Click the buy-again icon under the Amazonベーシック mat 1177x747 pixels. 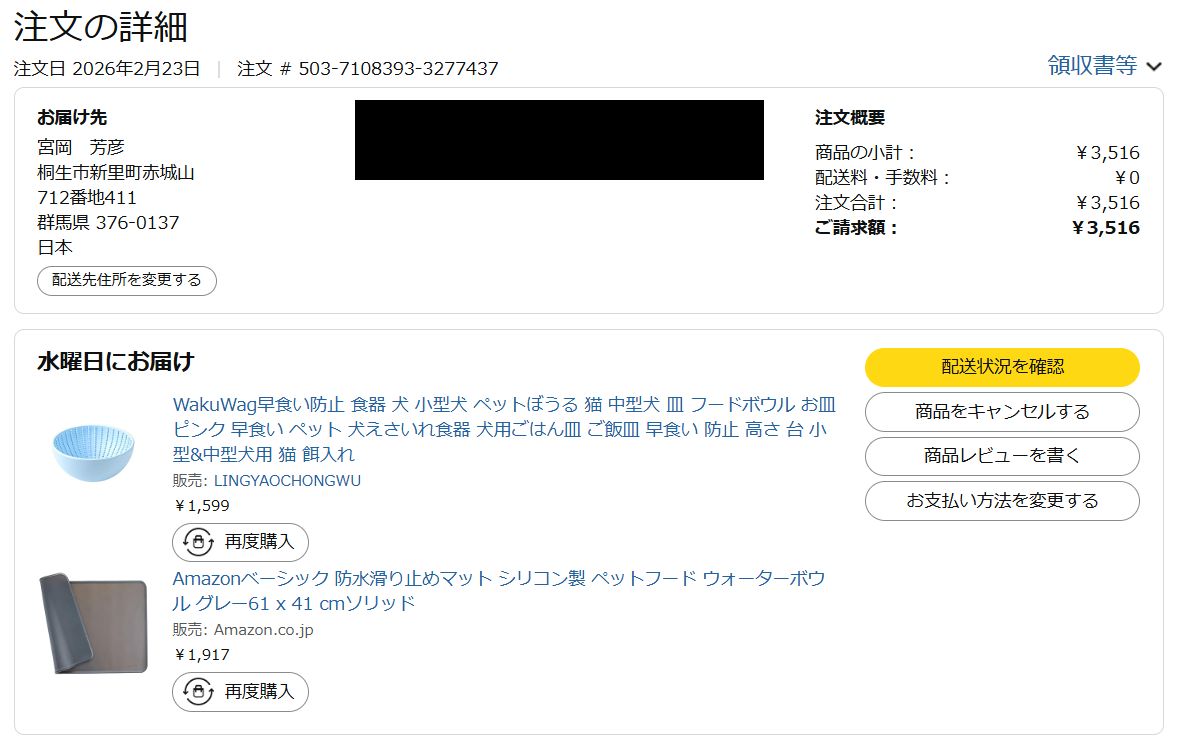click(x=198, y=691)
